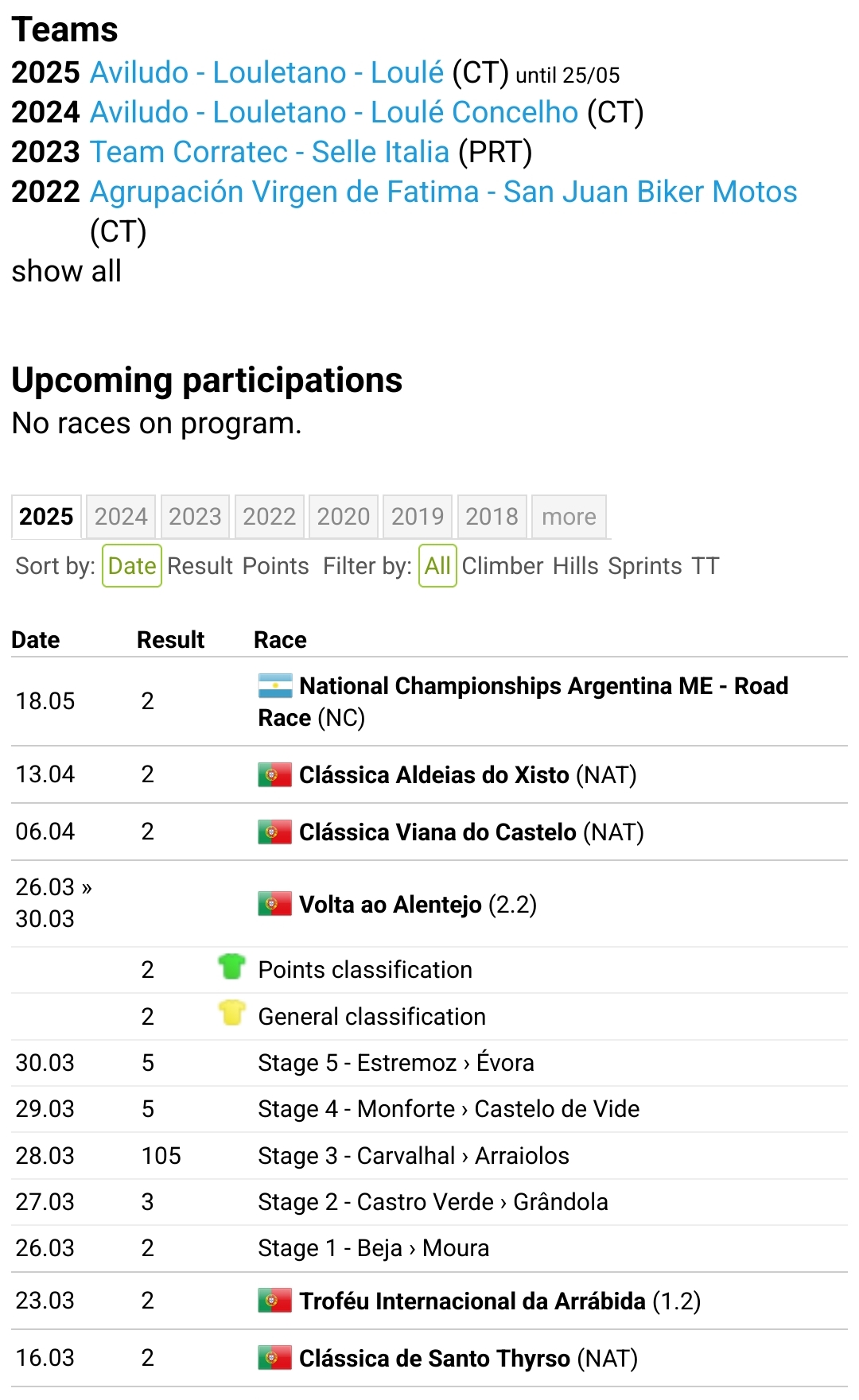
Task: Filter races by TT
Action: 705,566
